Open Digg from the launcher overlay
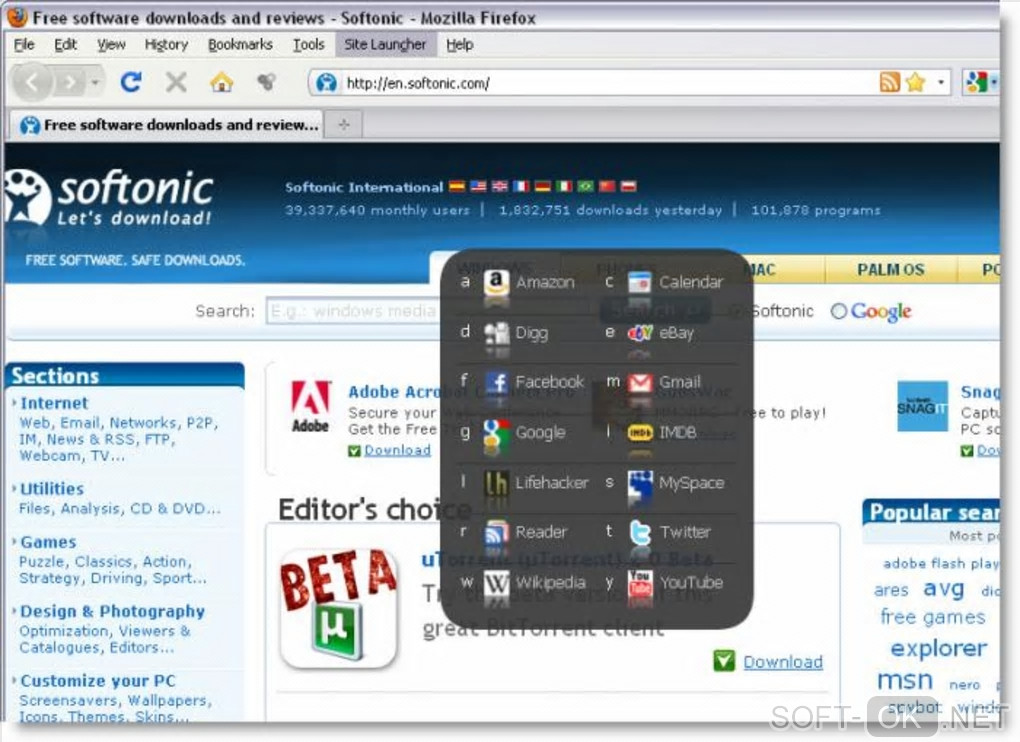This screenshot has width=1020, height=742. (504, 333)
